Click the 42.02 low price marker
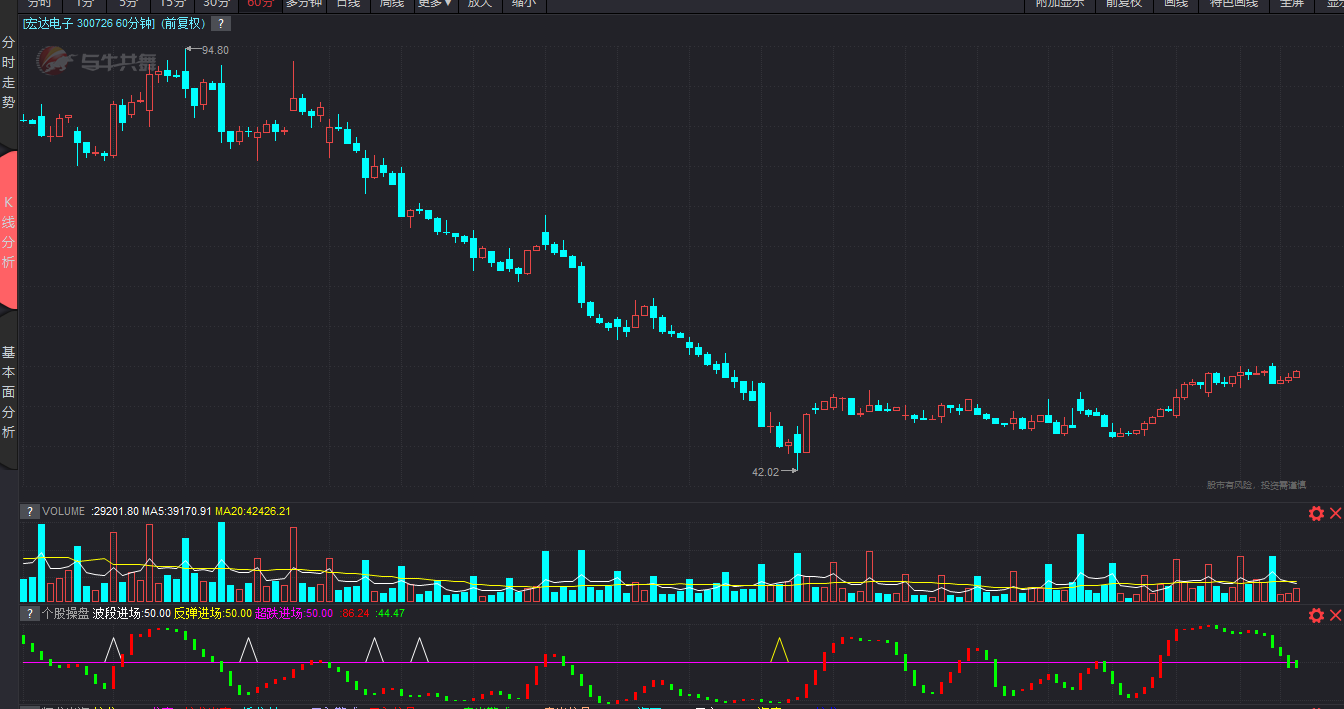Image resolution: width=1344 pixels, height=709 pixels. pyautogui.click(x=765, y=472)
